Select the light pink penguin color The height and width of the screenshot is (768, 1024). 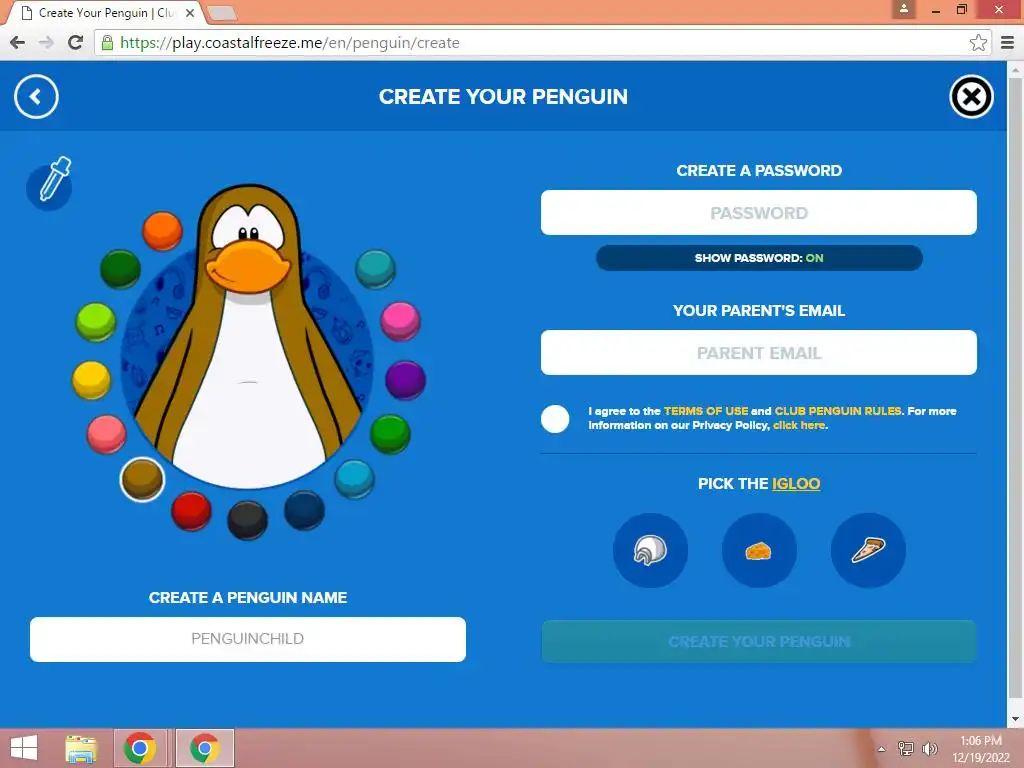tap(106, 434)
